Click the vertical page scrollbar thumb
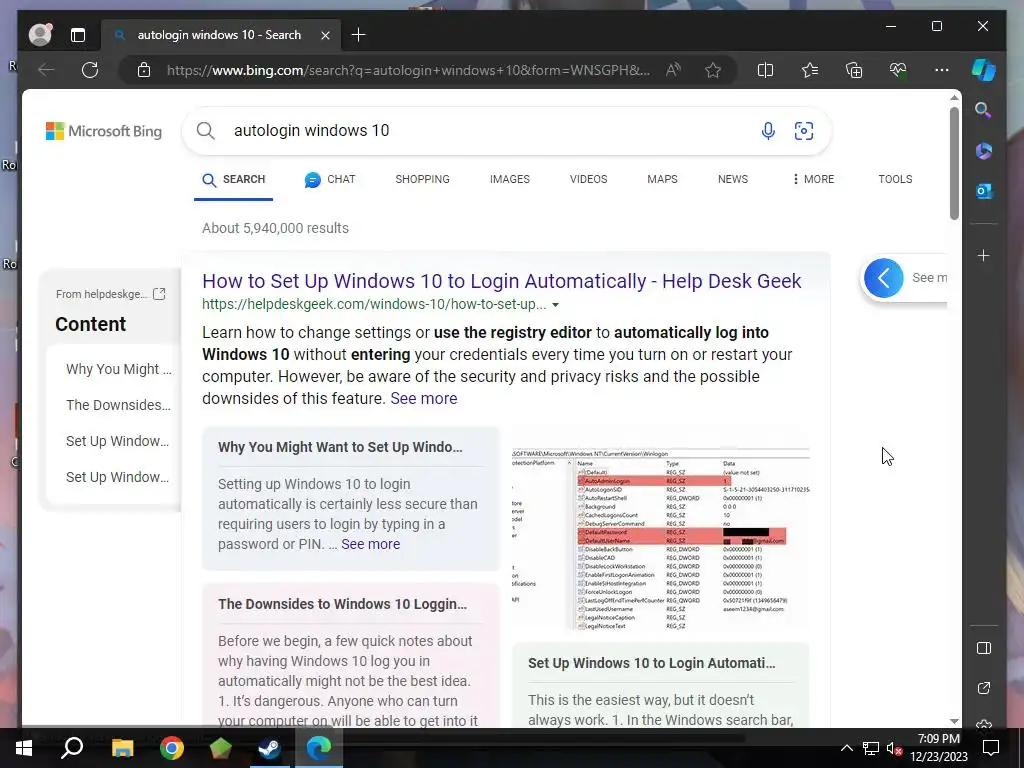Image resolution: width=1024 pixels, height=768 pixels. point(954,163)
